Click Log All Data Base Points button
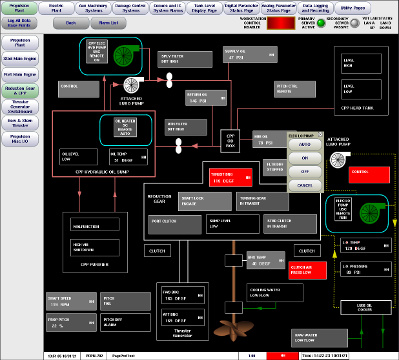This screenshot has height=360, width=399. (19, 23)
